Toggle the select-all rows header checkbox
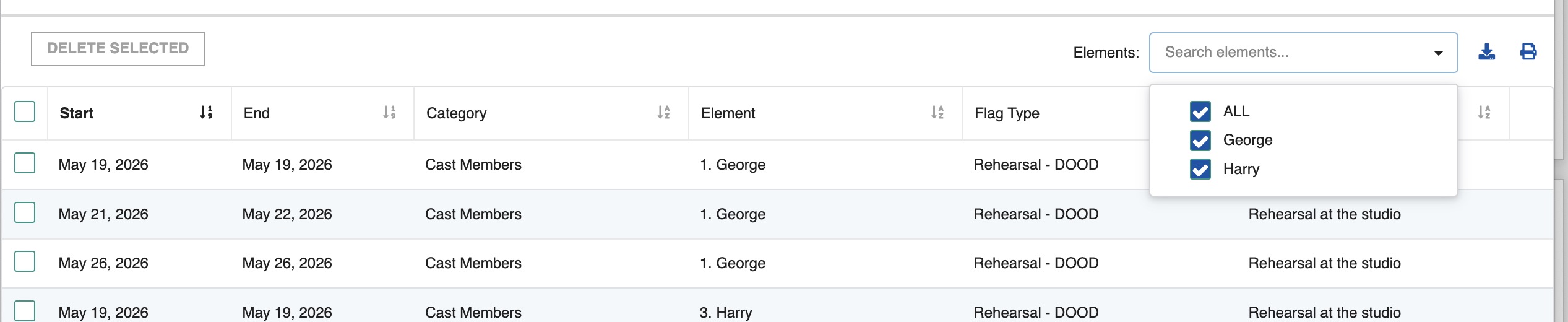This screenshot has width=1568, height=322. coord(25,112)
